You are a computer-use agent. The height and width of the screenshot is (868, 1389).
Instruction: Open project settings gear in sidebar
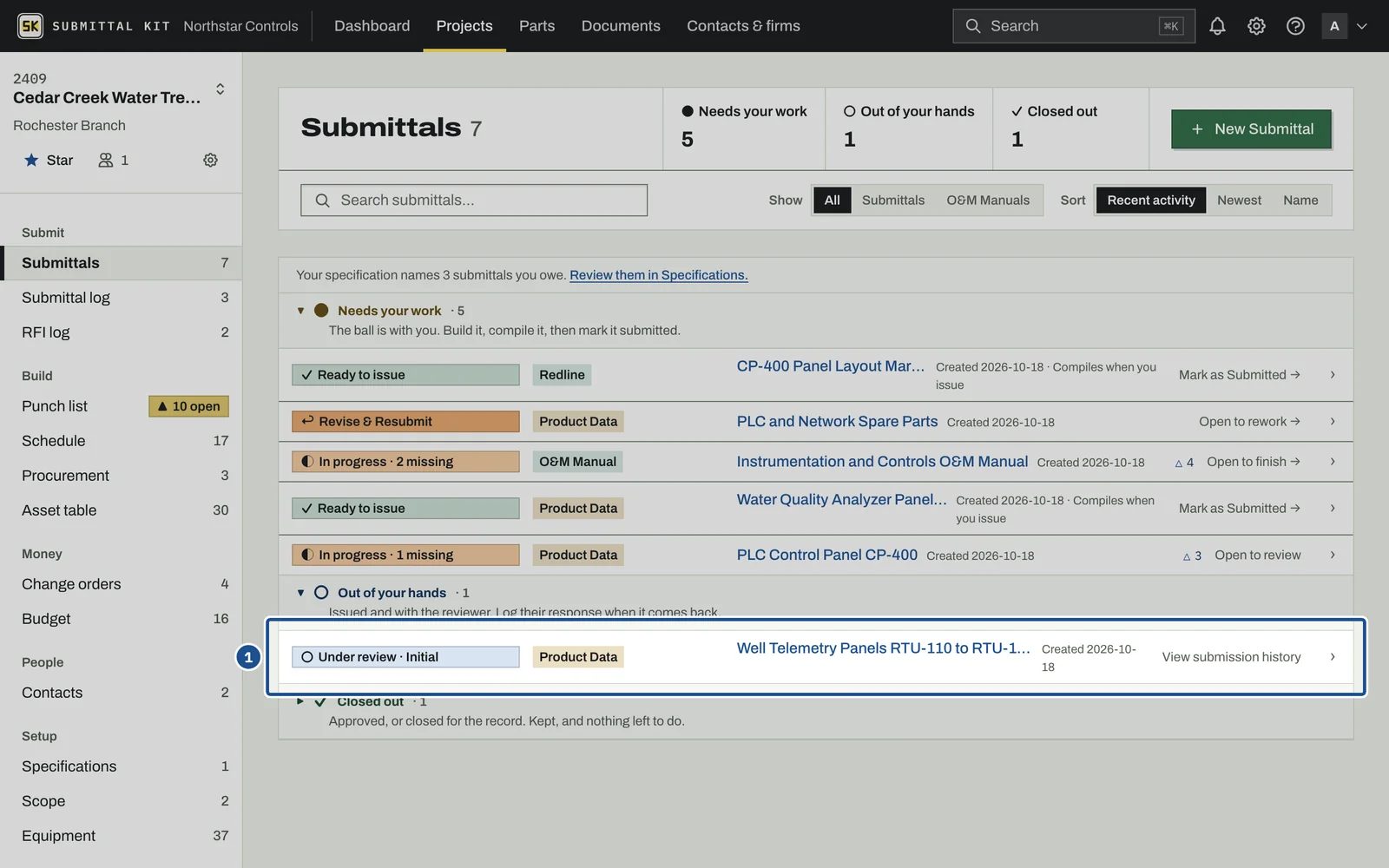tap(210, 160)
